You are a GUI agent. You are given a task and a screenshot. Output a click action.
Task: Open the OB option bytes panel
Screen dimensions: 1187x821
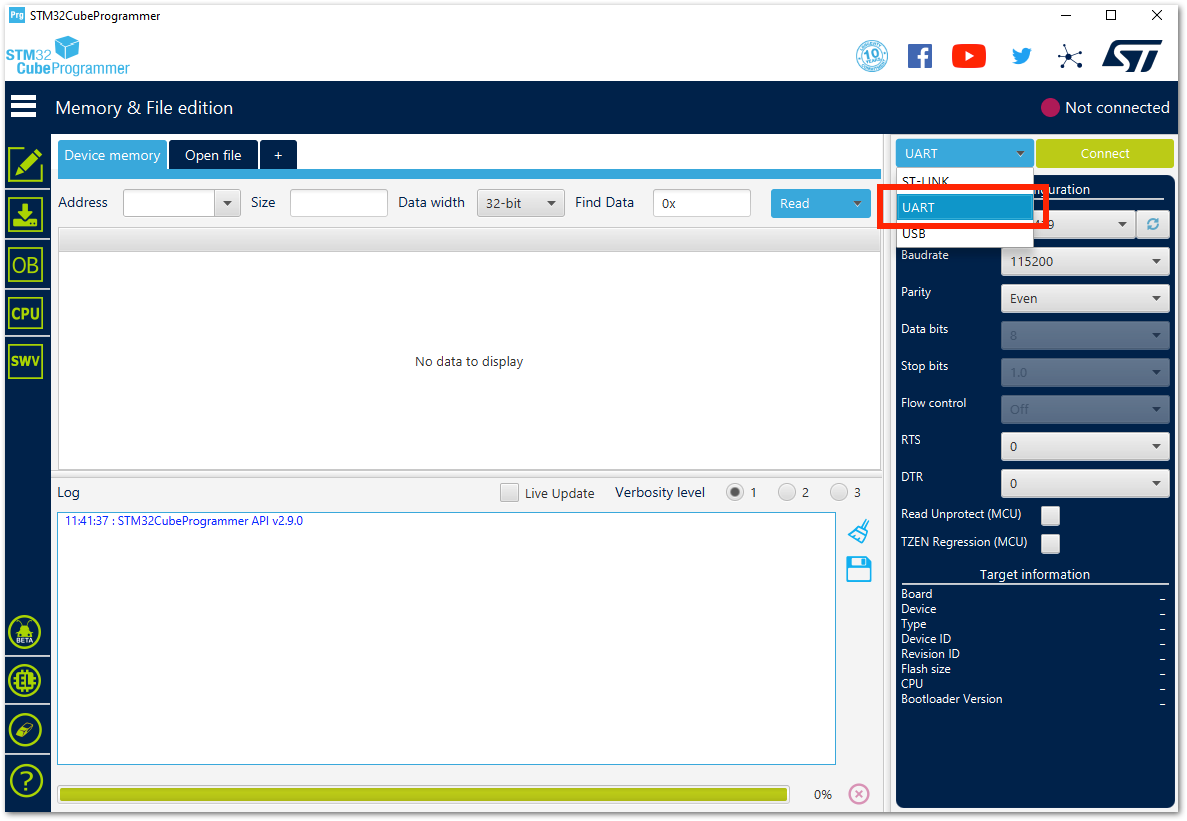(26, 265)
